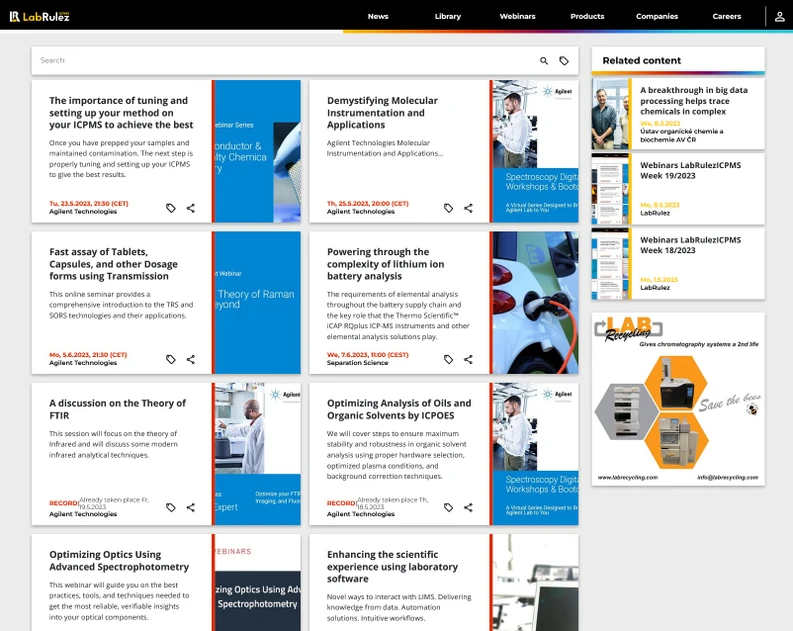793x631 pixels.
Task: Share the lithium ion battery analysis card
Action: pos(468,359)
